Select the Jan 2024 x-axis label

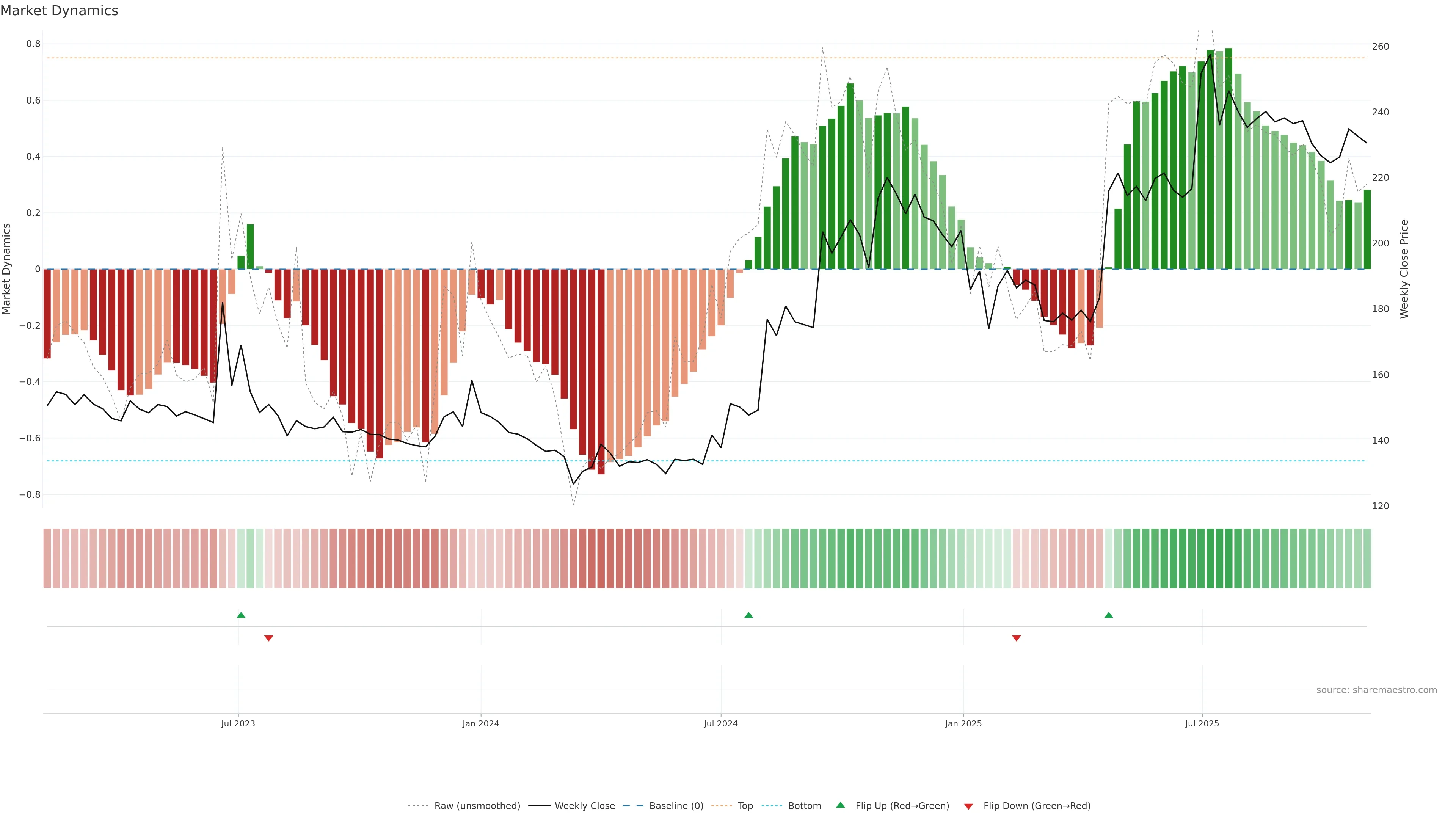480,723
